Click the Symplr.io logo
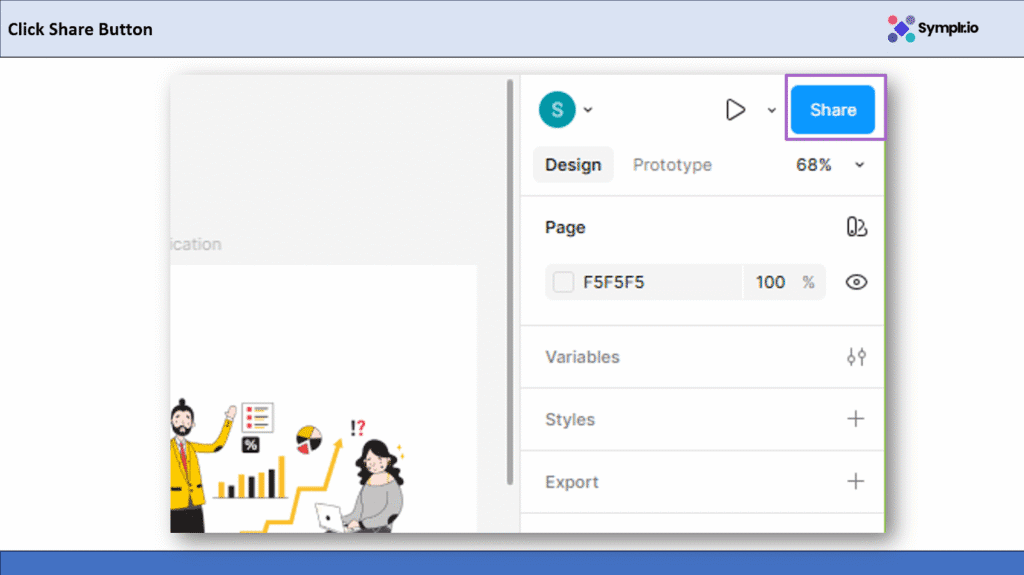1024x575 pixels. click(x=932, y=28)
